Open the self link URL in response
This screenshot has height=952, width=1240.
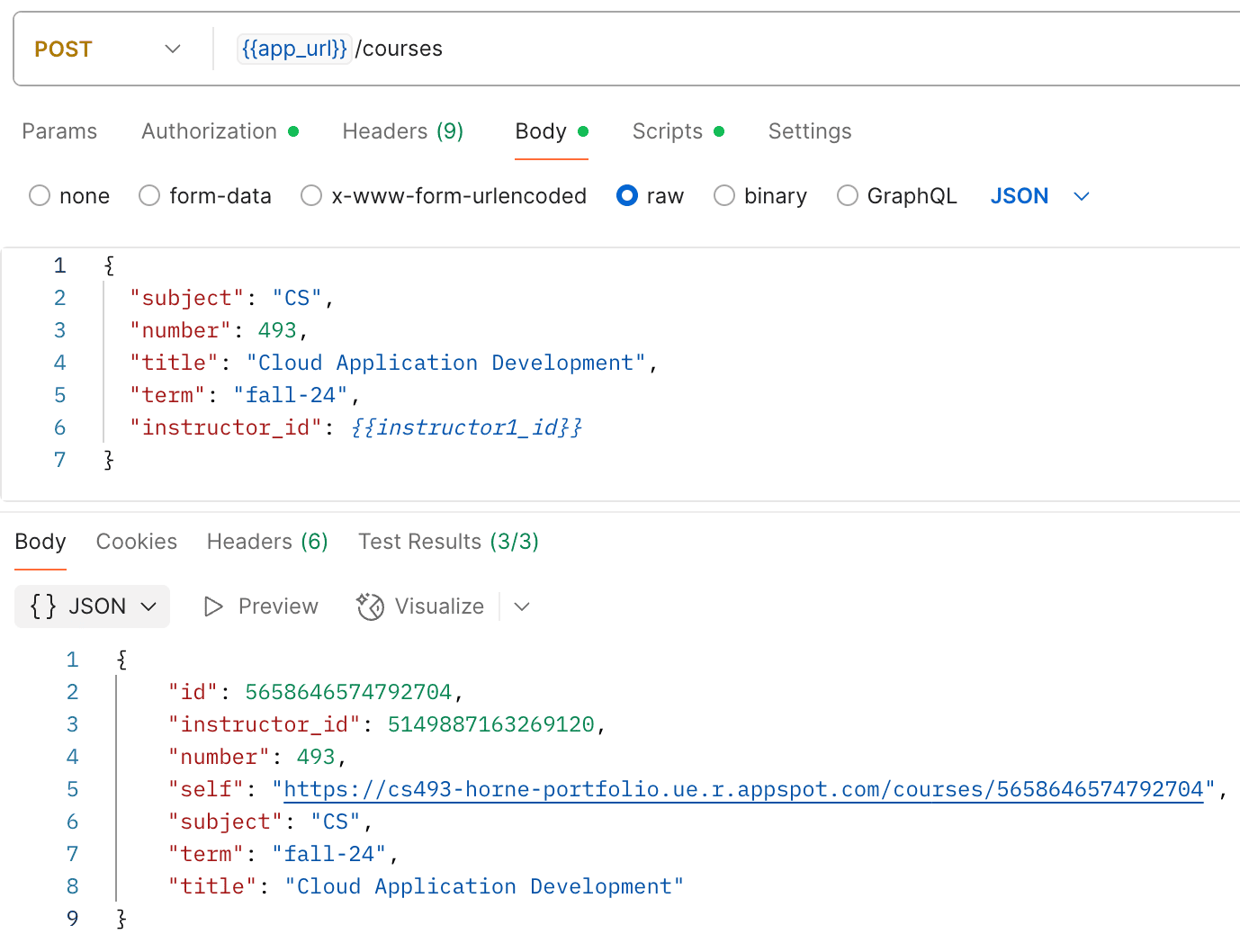click(x=744, y=789)
